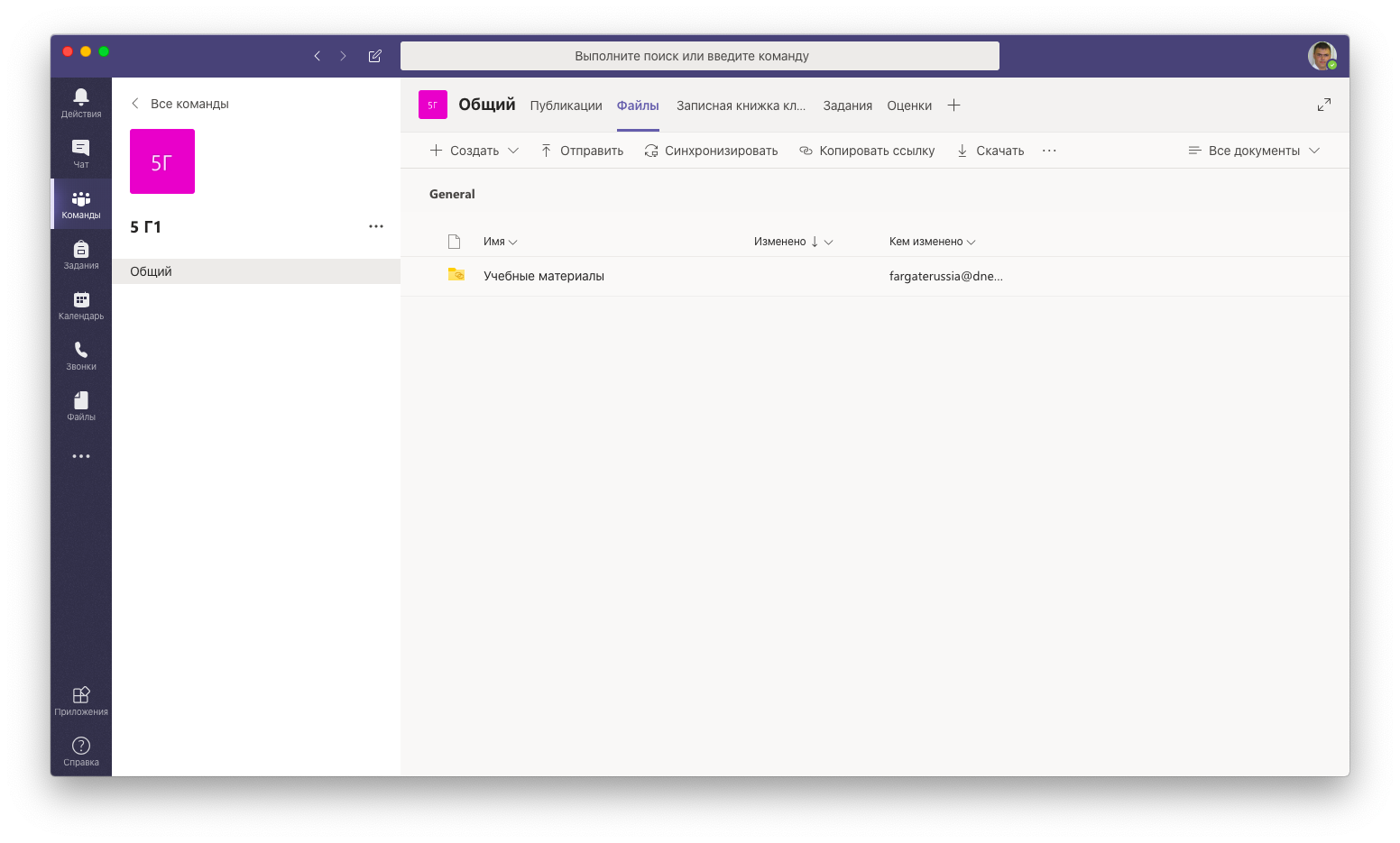
Task: Select the Общий channel in the list
Action: (256, 271)
